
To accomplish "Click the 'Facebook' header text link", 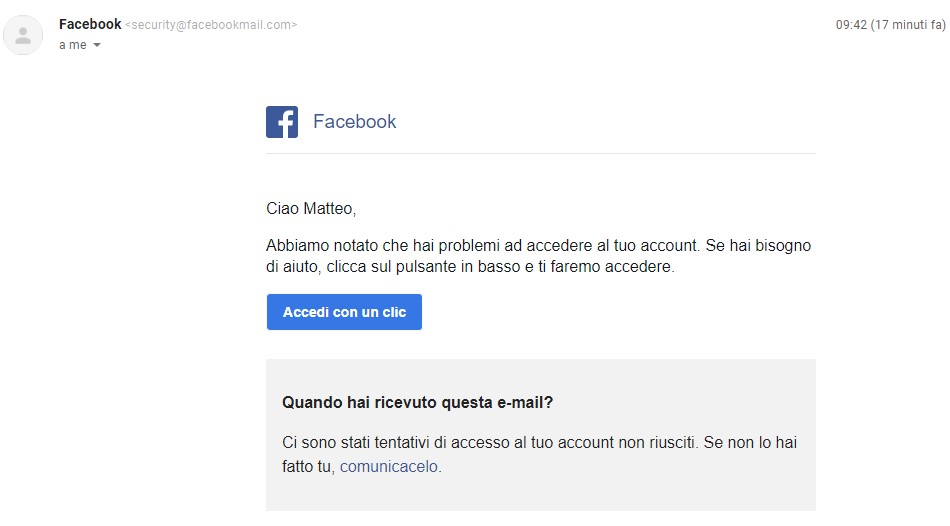I will [x=354, y=122].
